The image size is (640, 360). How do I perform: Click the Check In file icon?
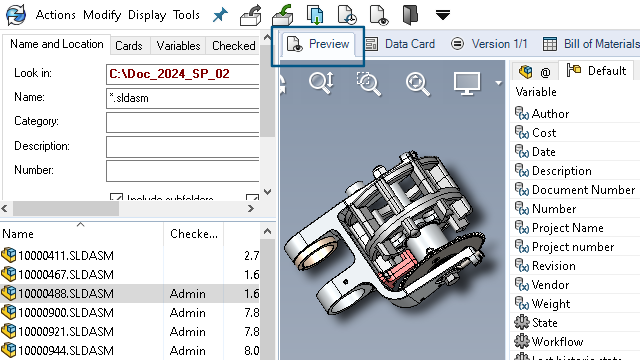point(282,15)
